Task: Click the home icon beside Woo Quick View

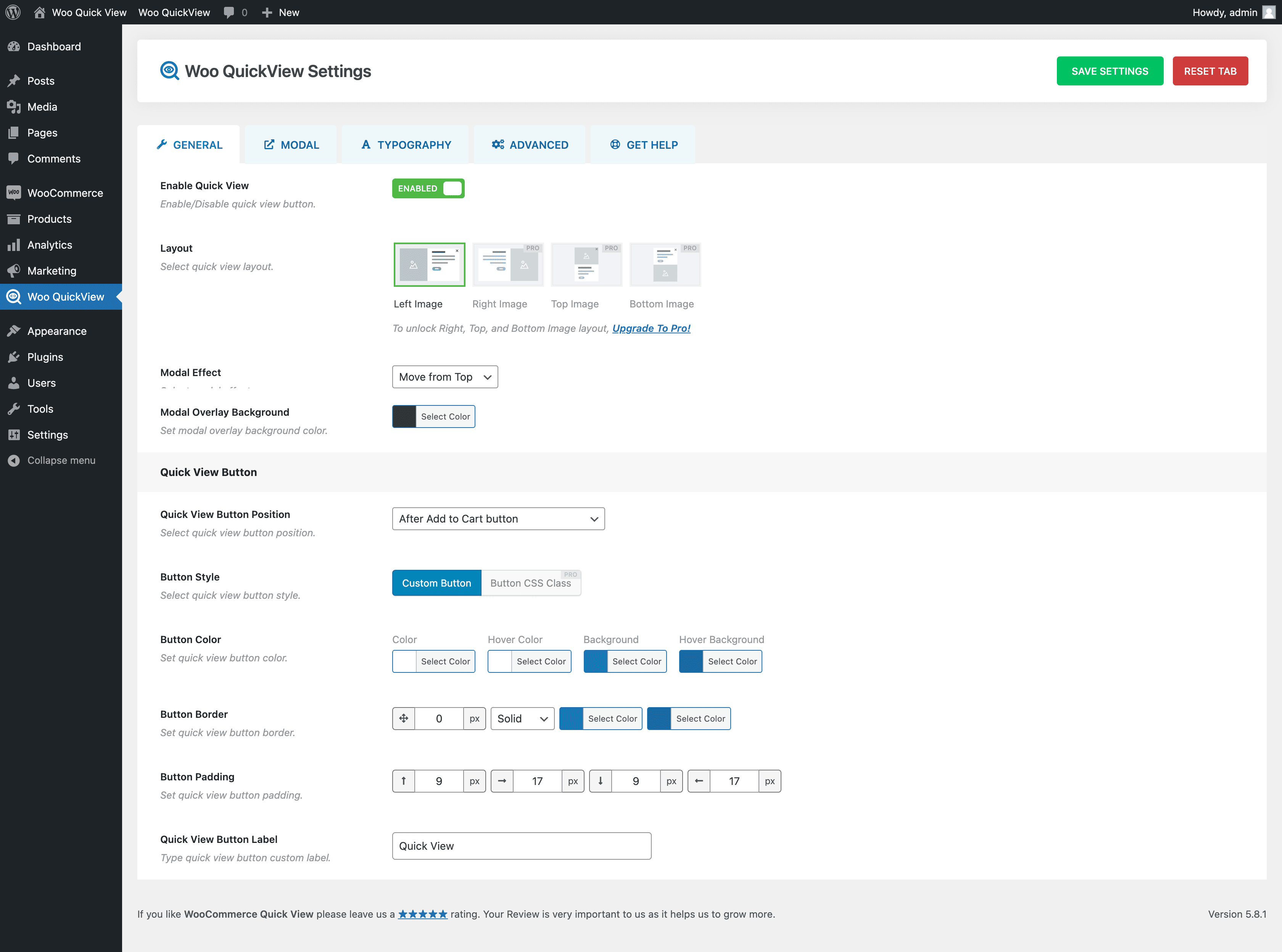Action: (39, 12)
